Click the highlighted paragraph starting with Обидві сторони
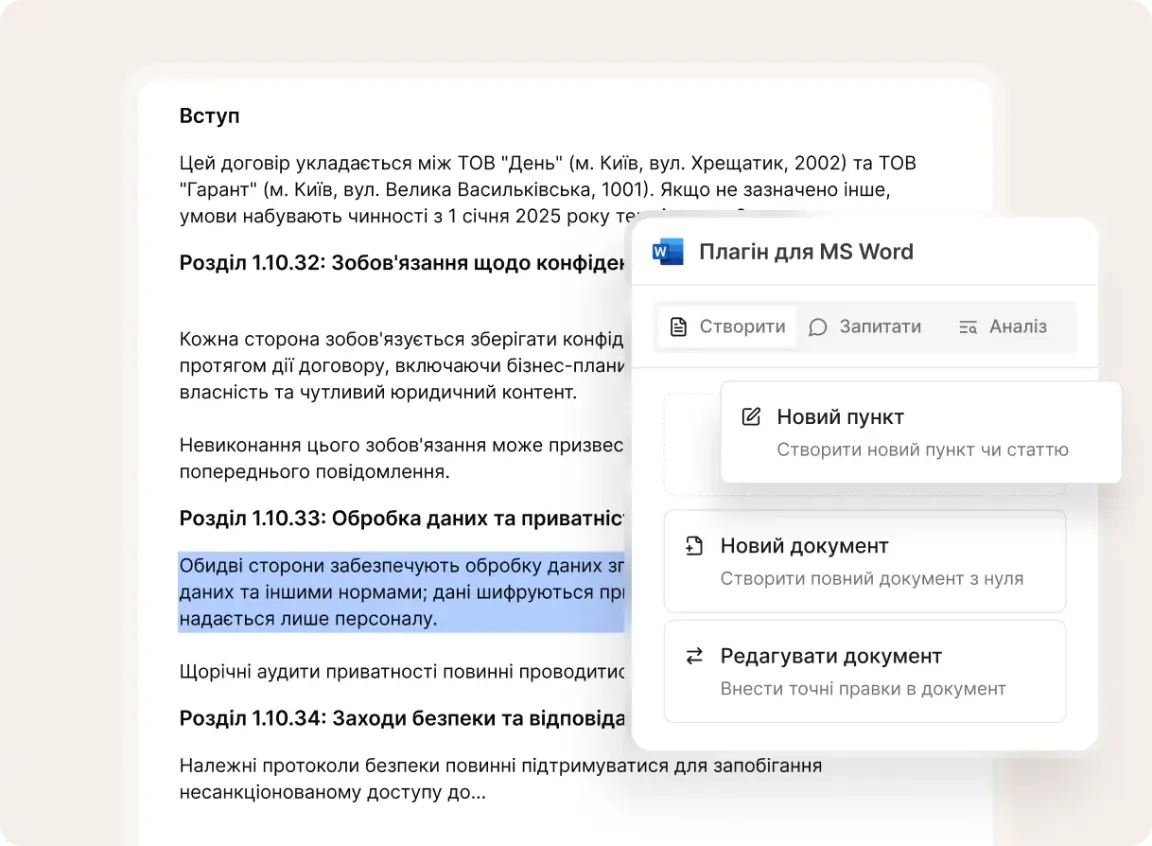Screen dimensions: 1152x846 pos(400,592)
